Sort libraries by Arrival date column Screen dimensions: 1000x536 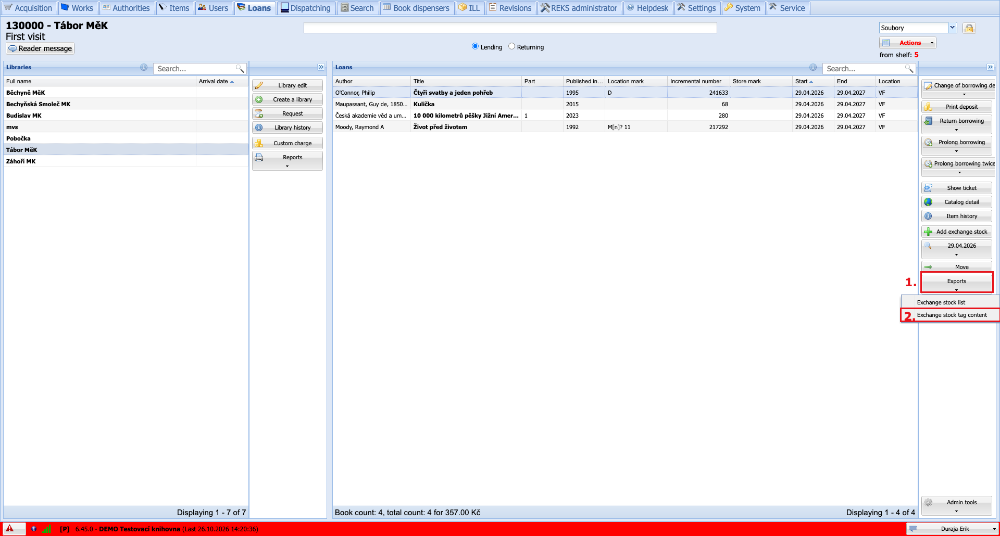[221, 81]
